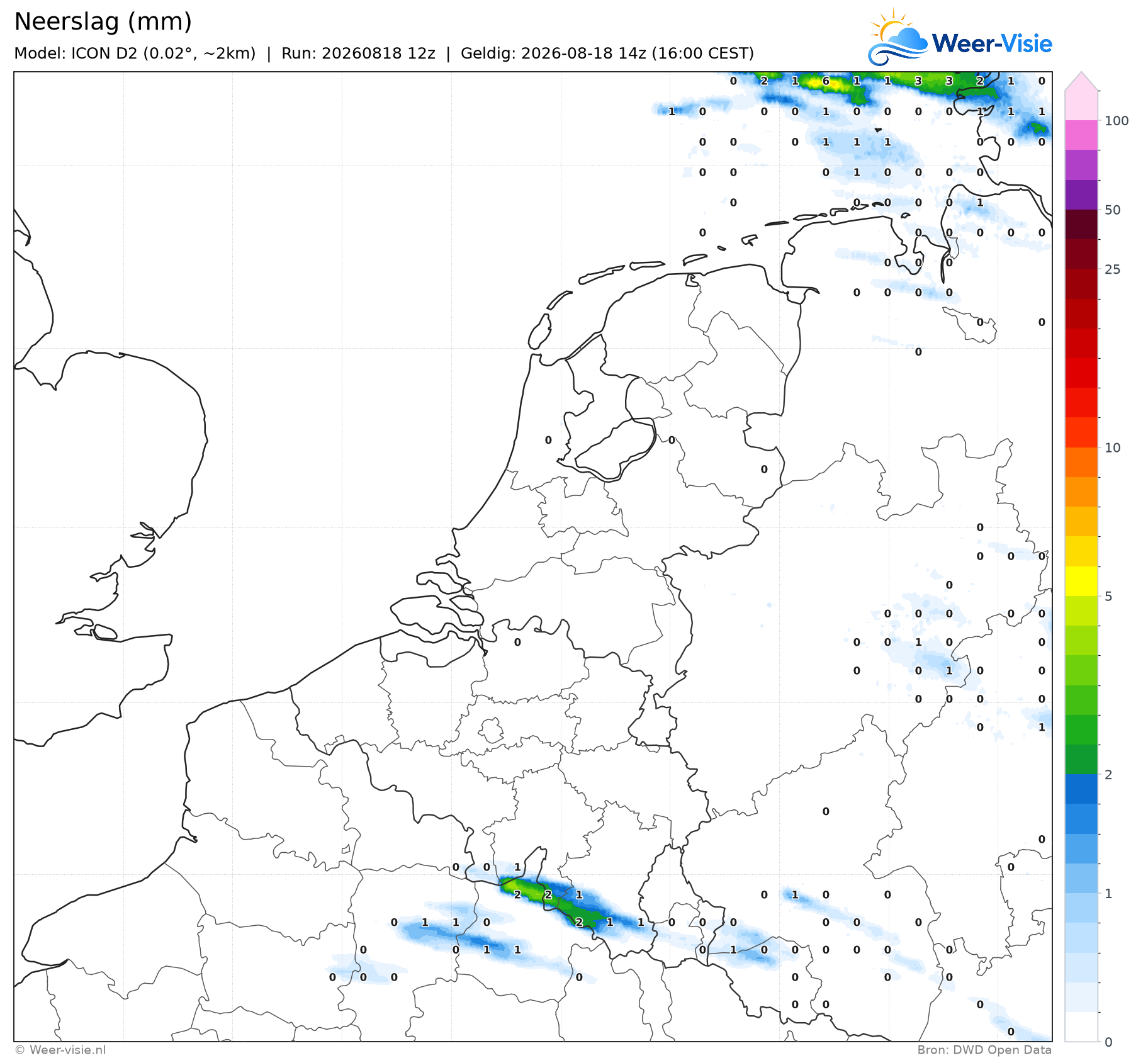This screenshot has height=1058, width=1148.
Task: Select the yellow 5 mm legend color
Action: (1081, 581)
